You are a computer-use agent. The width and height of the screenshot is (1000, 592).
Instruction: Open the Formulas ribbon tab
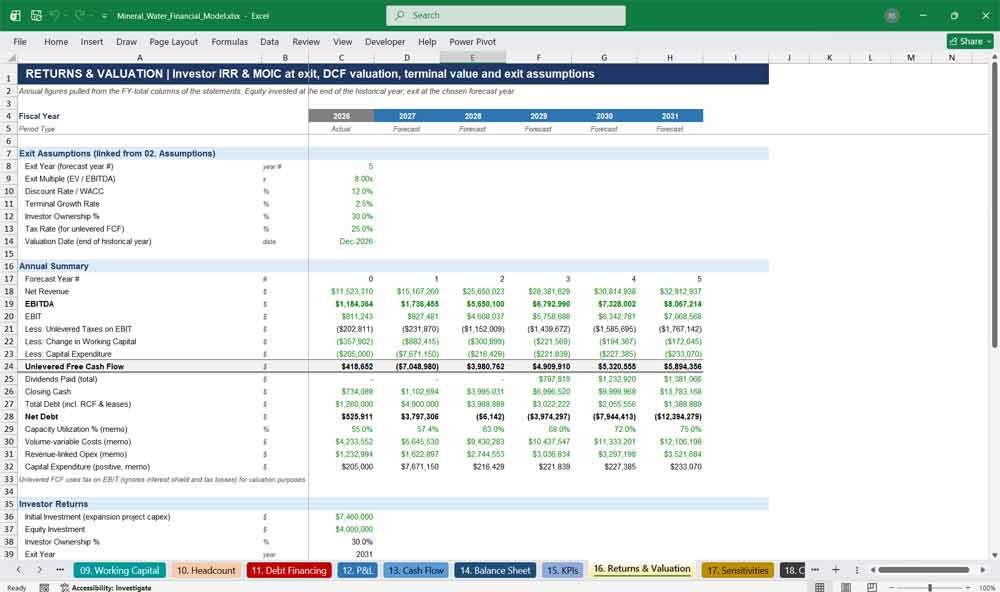pos(230,41)
